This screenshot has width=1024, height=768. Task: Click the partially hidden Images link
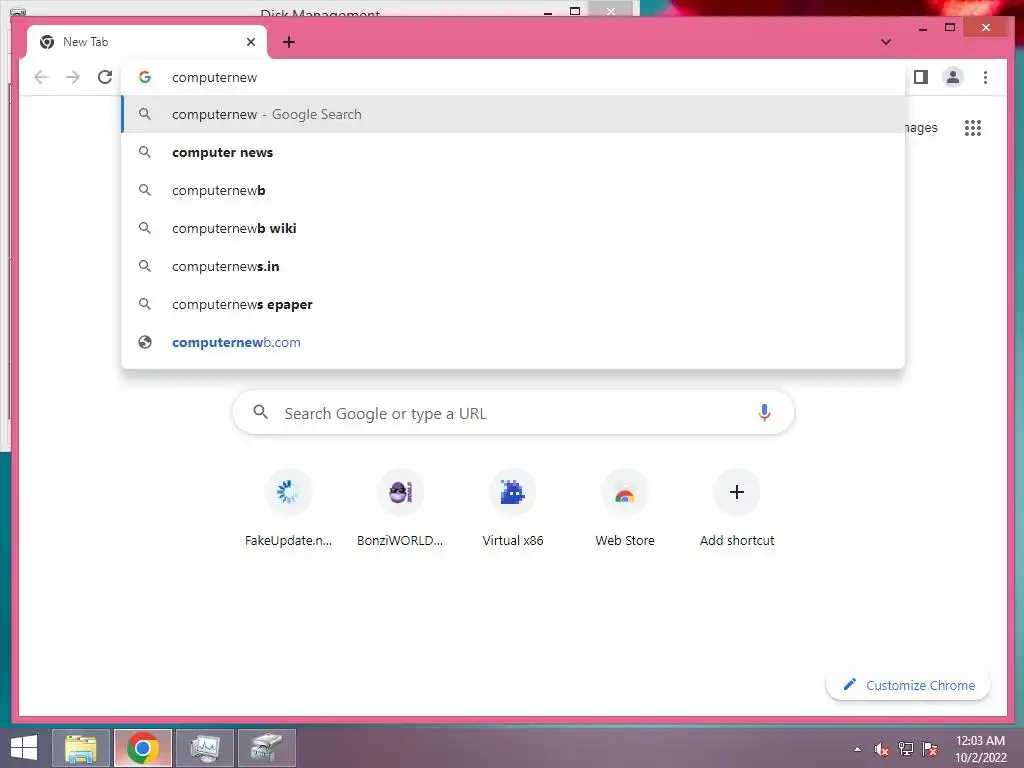921,128
